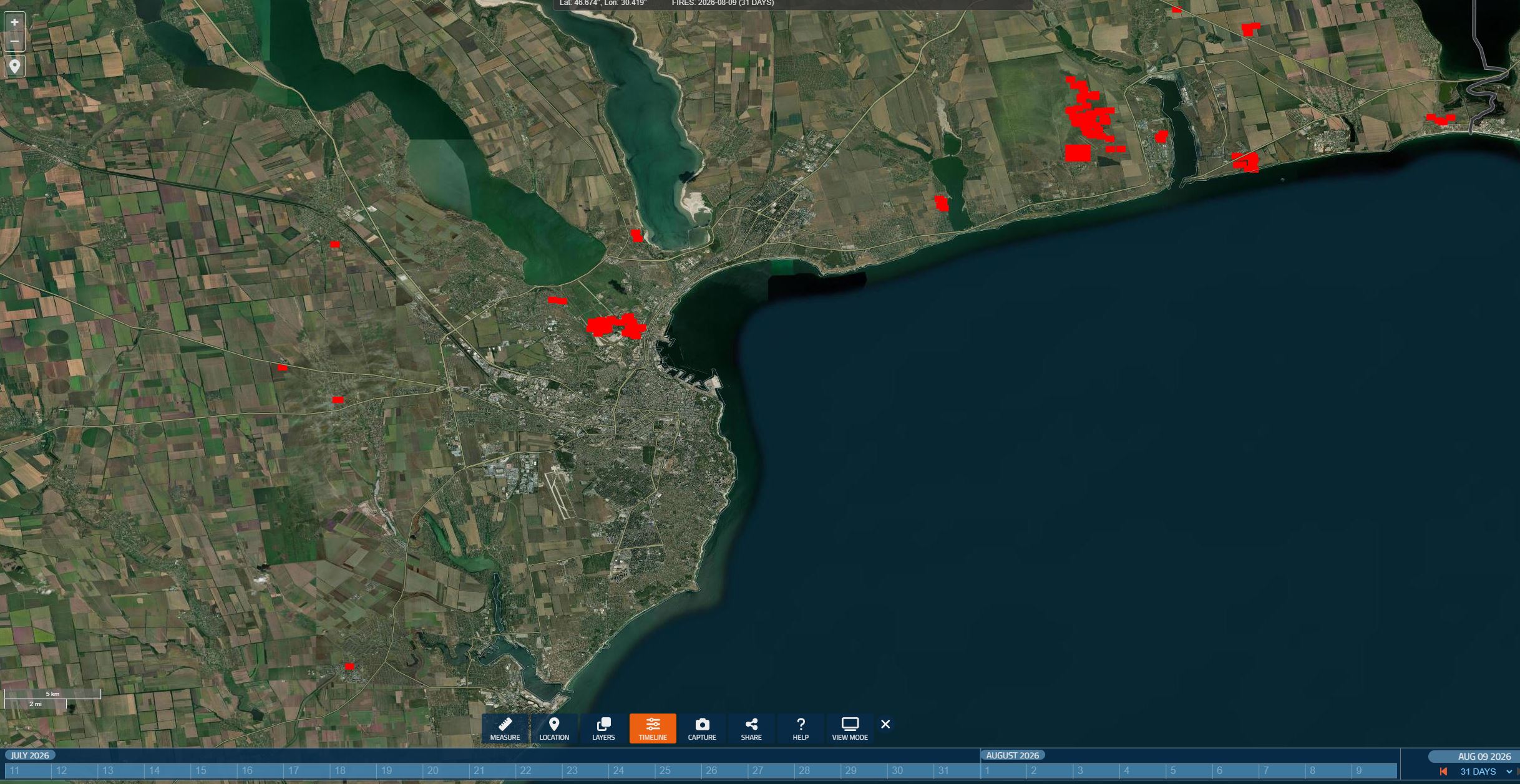Screen dimensions: 1520x784
Task: Select July 16 on the timeline
Action: (x=260, y=771)
